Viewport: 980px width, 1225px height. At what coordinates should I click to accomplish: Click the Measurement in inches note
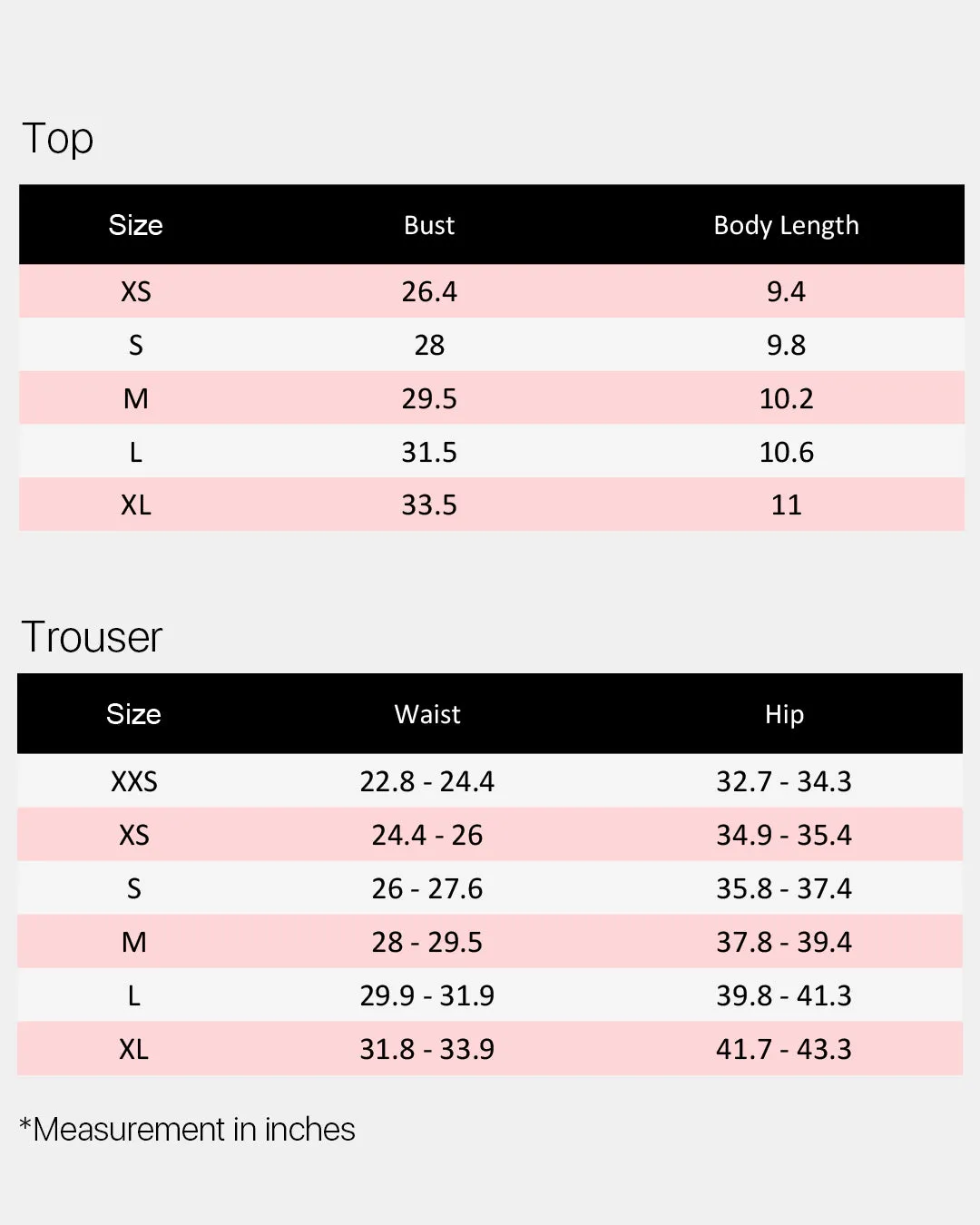(x=187, y=1130)
